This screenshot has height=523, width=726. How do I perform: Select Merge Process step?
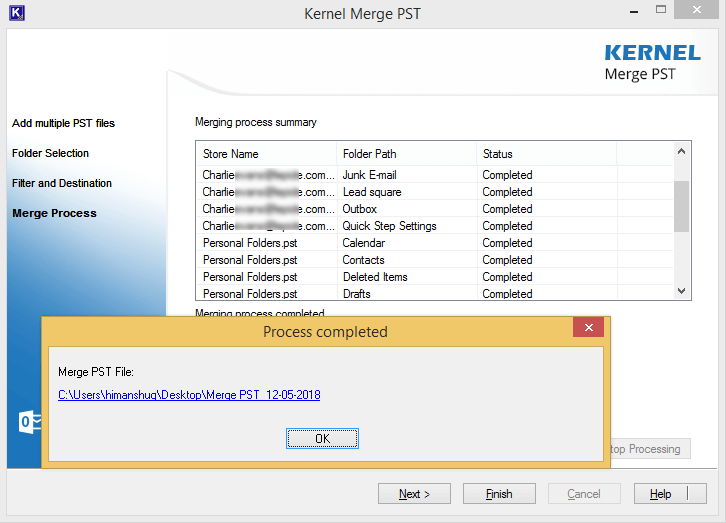point(54,213)
